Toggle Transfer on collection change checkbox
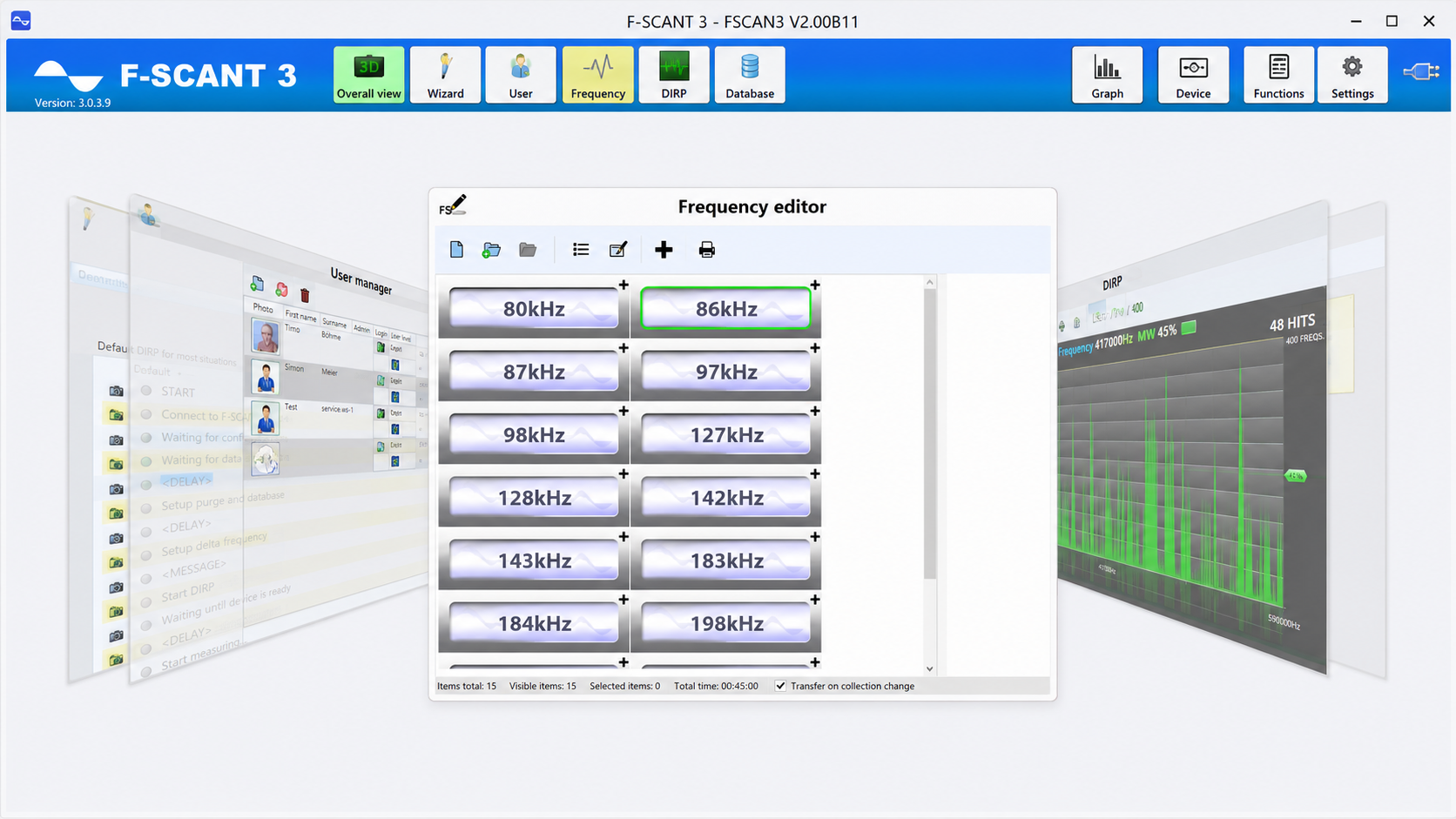The height and width of the screenshot is (819, 1456). 780,686
